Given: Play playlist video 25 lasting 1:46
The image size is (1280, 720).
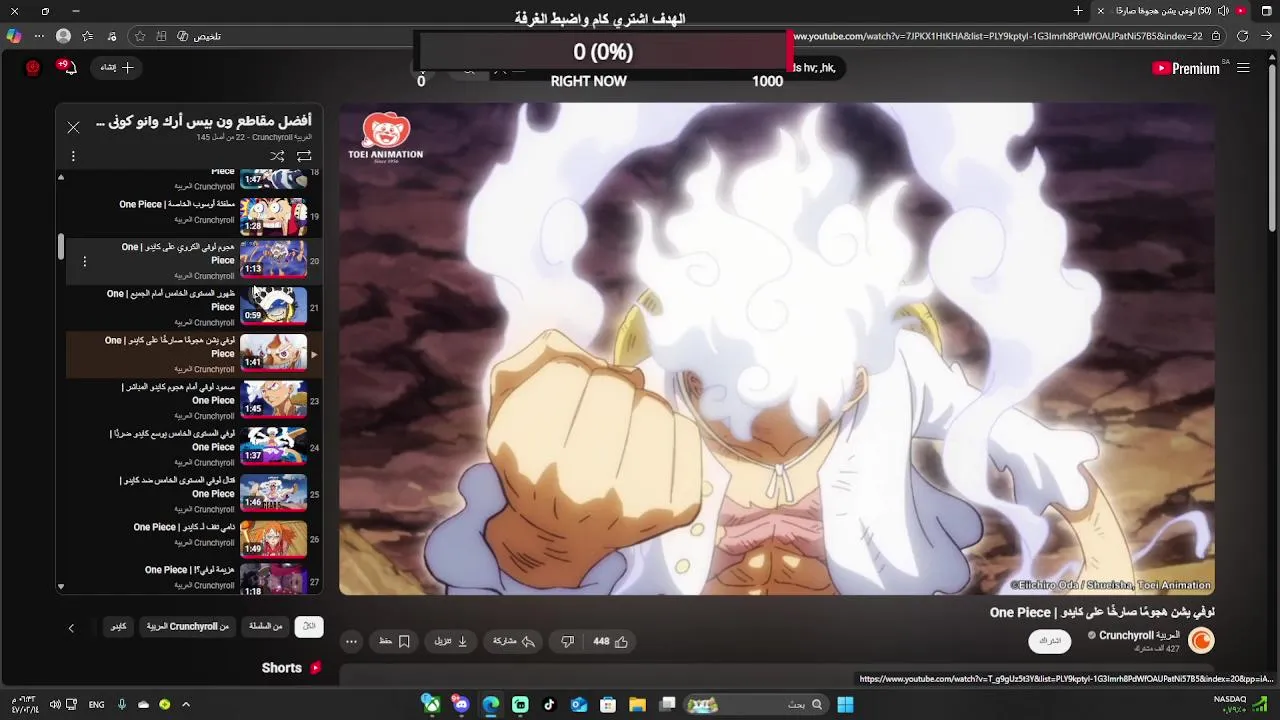Looking at the screenshot, I should pos(273,492).
